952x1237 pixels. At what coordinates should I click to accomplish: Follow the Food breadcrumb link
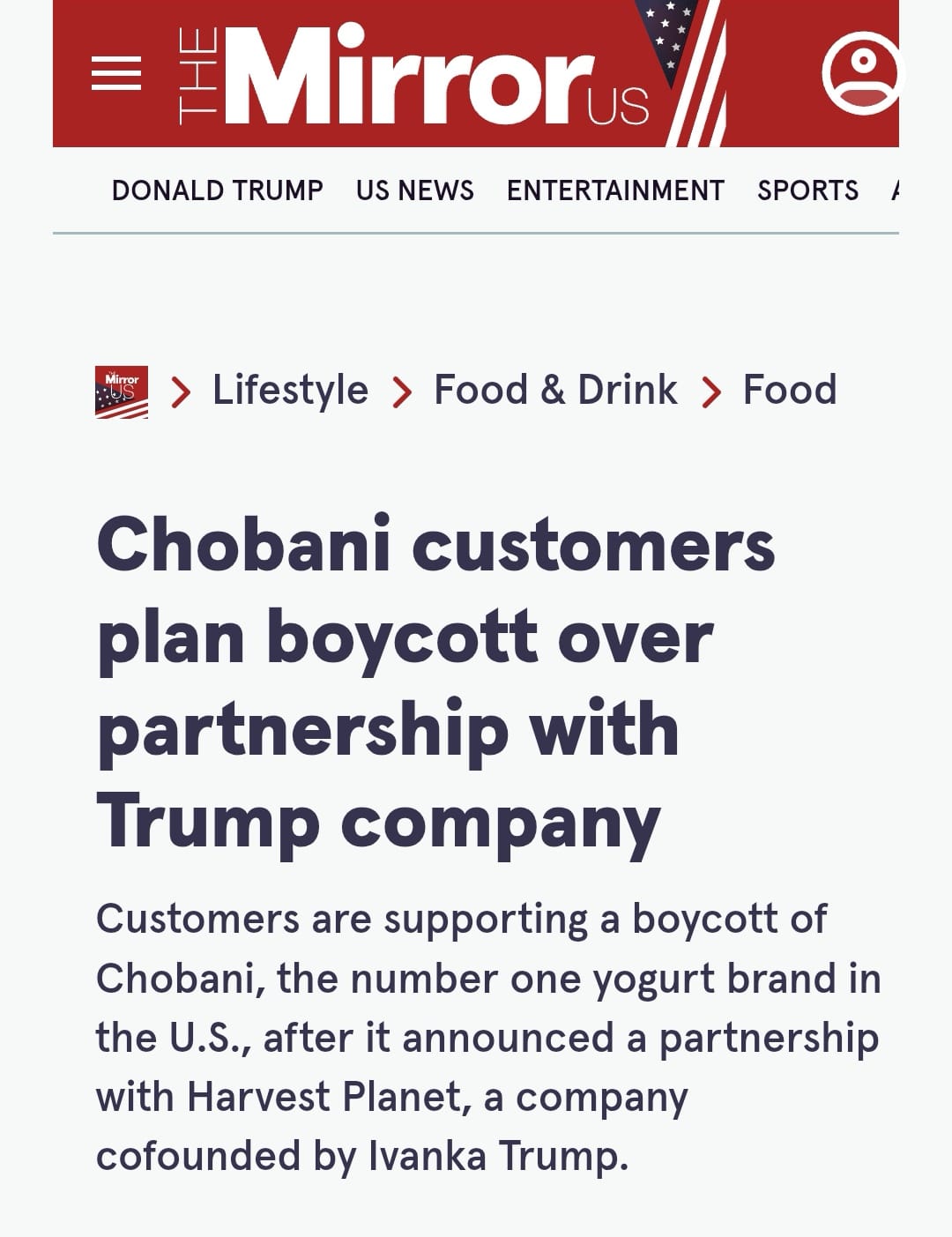pos(790,390)
